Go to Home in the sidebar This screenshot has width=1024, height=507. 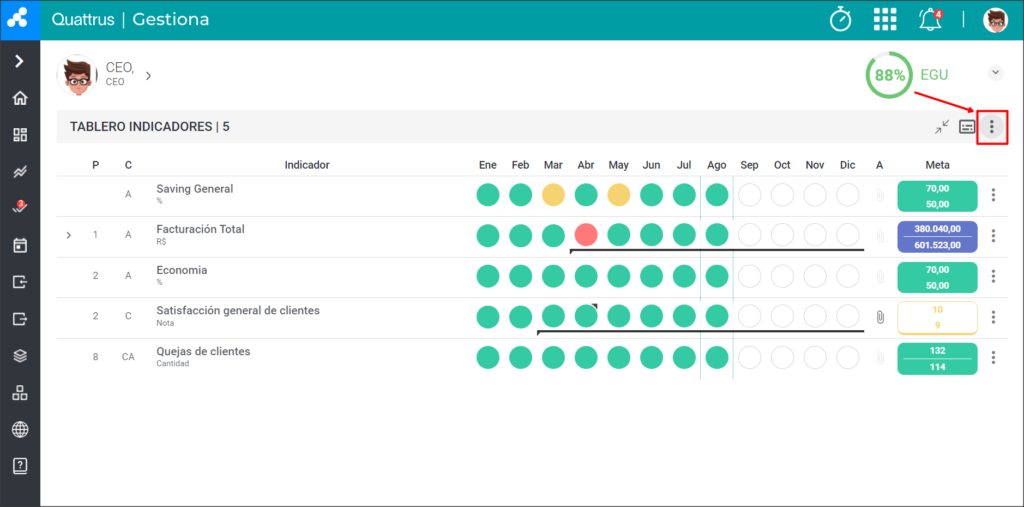[20, 99]
